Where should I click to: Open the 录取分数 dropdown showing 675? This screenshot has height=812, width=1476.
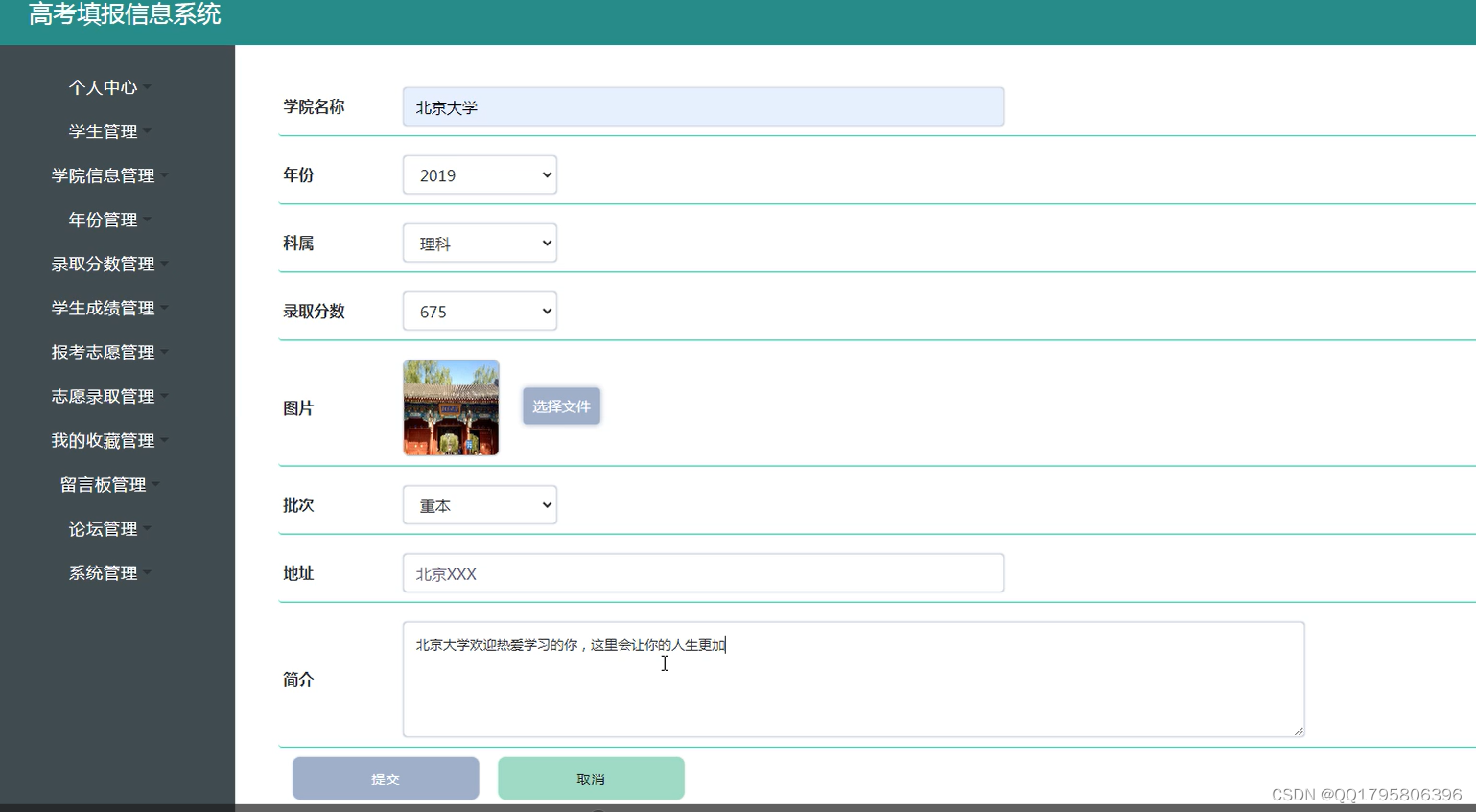(480, 311)
